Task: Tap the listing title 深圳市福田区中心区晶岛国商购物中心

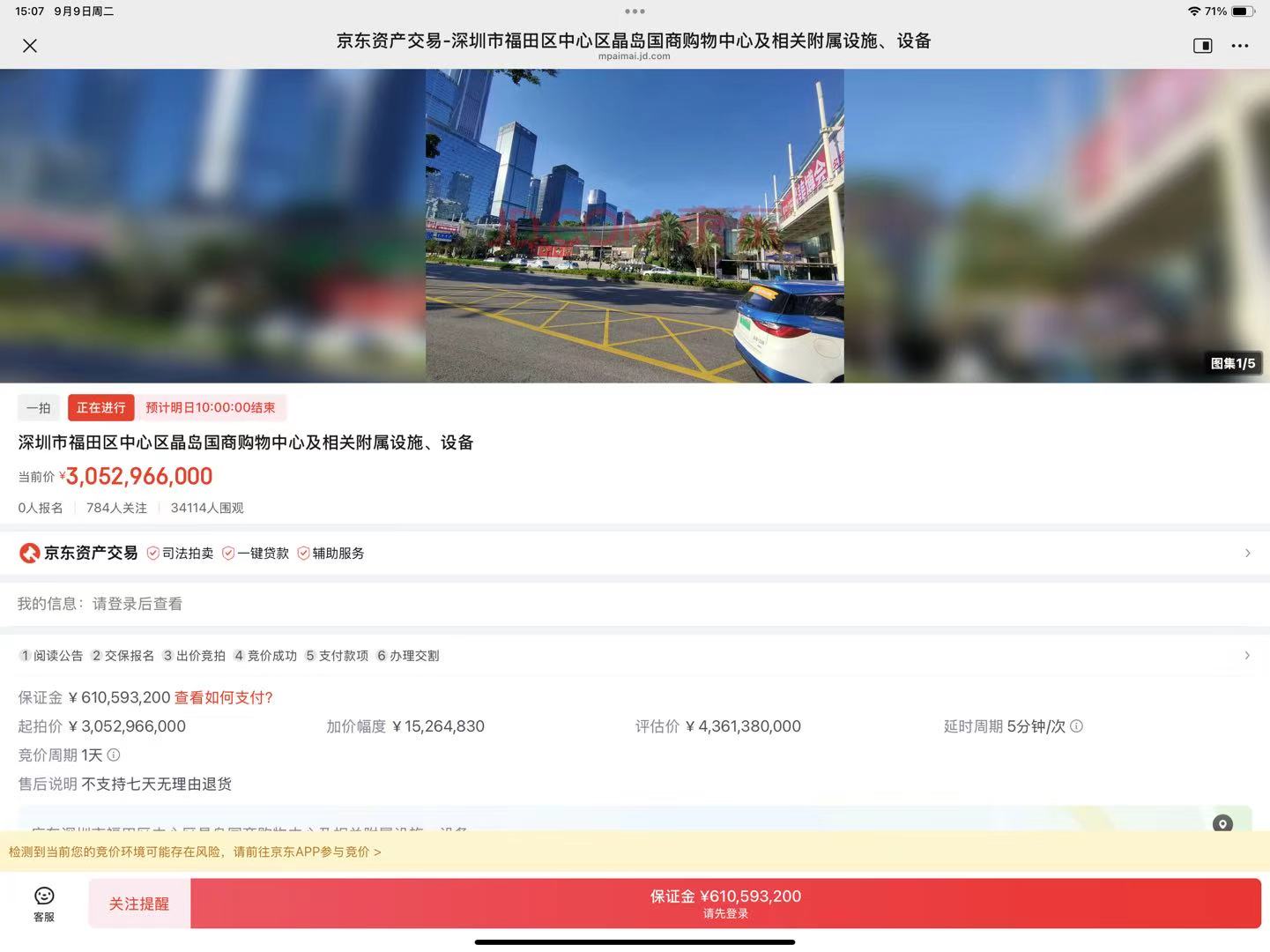Action: click(x=246, y=443)
